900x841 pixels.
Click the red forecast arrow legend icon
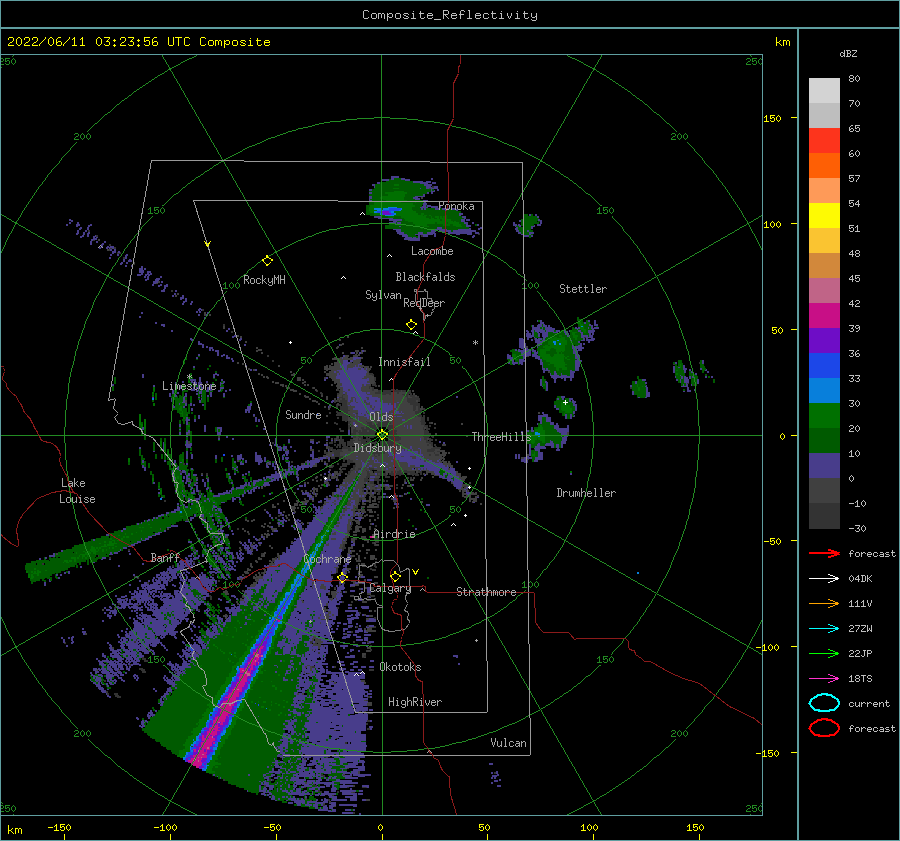coord(824,553)
